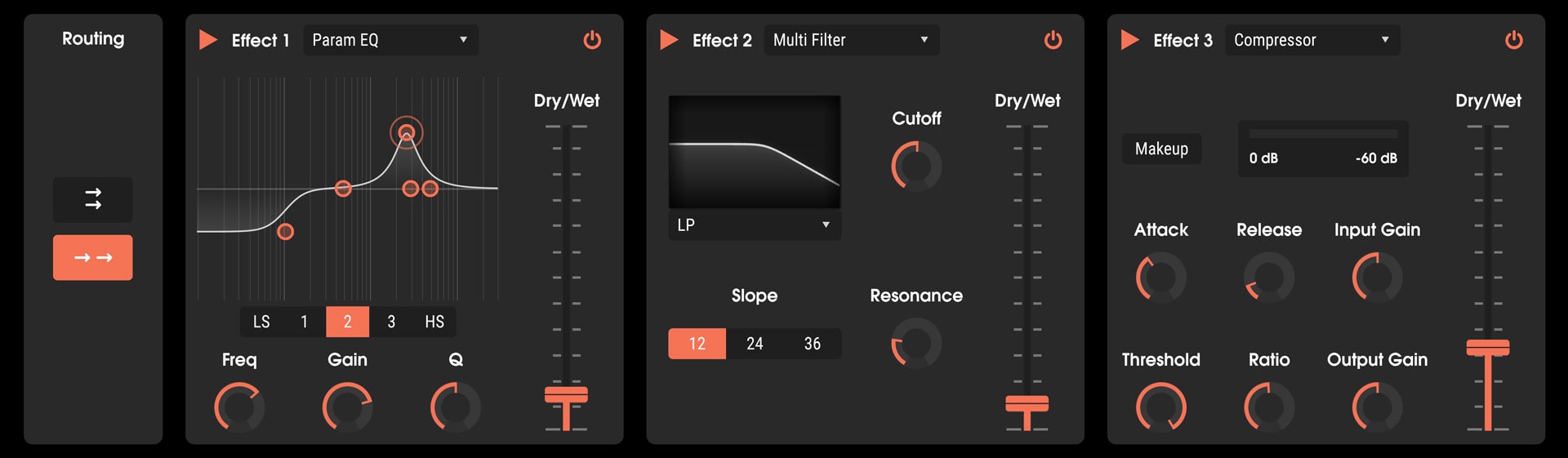Select the serial routing icon
Image resolution: width=1568 pixels, height=458 pixels.
click(93, 258)
